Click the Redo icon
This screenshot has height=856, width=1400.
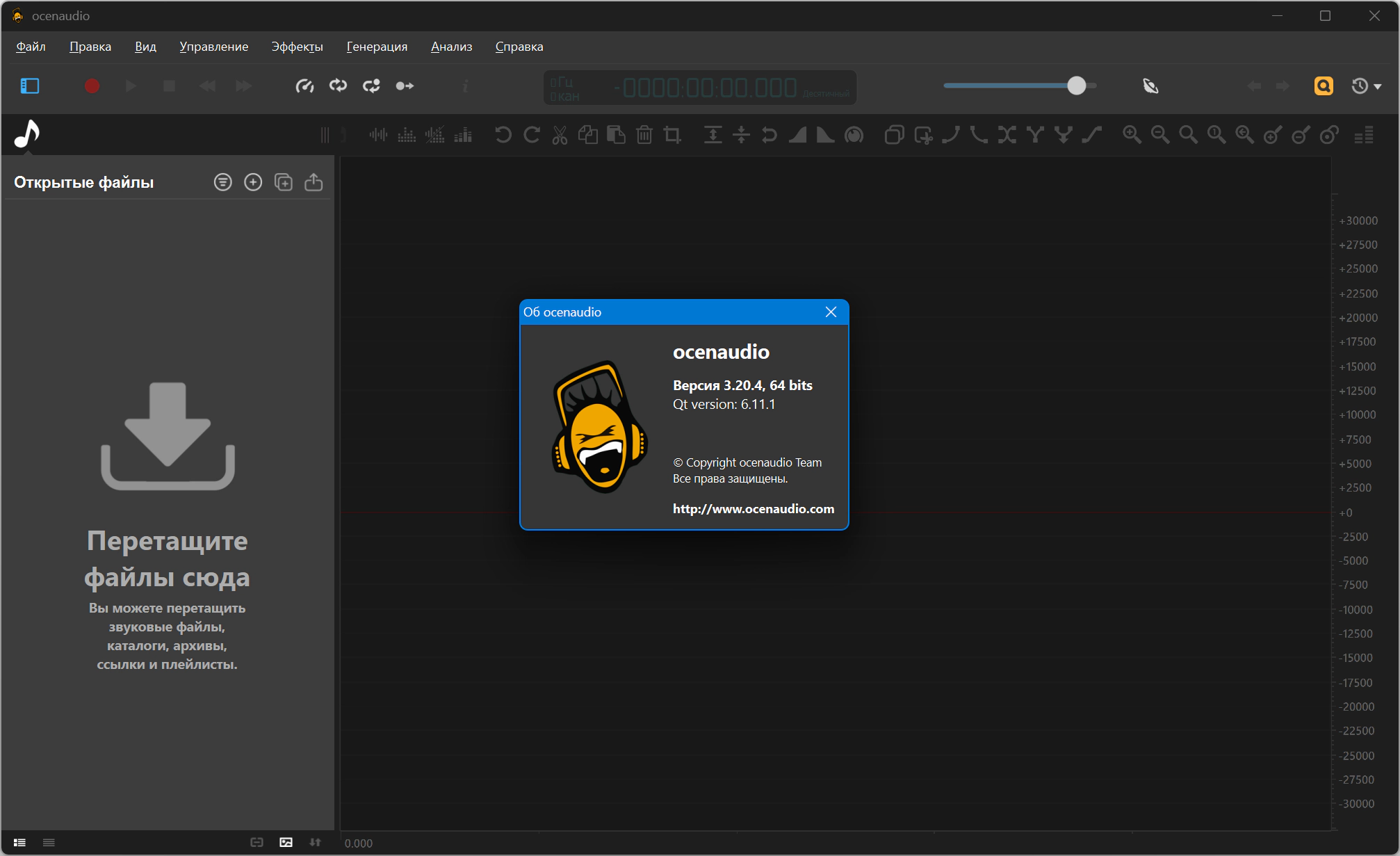[x=532, y=135]
